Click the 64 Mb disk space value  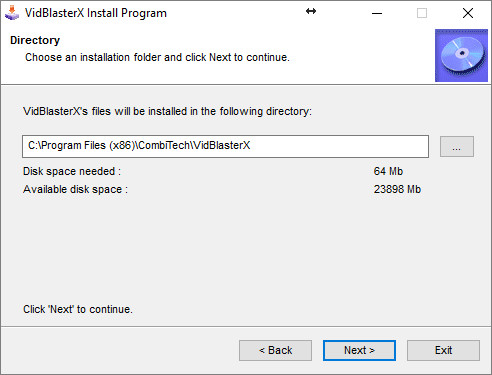(388, 171)
